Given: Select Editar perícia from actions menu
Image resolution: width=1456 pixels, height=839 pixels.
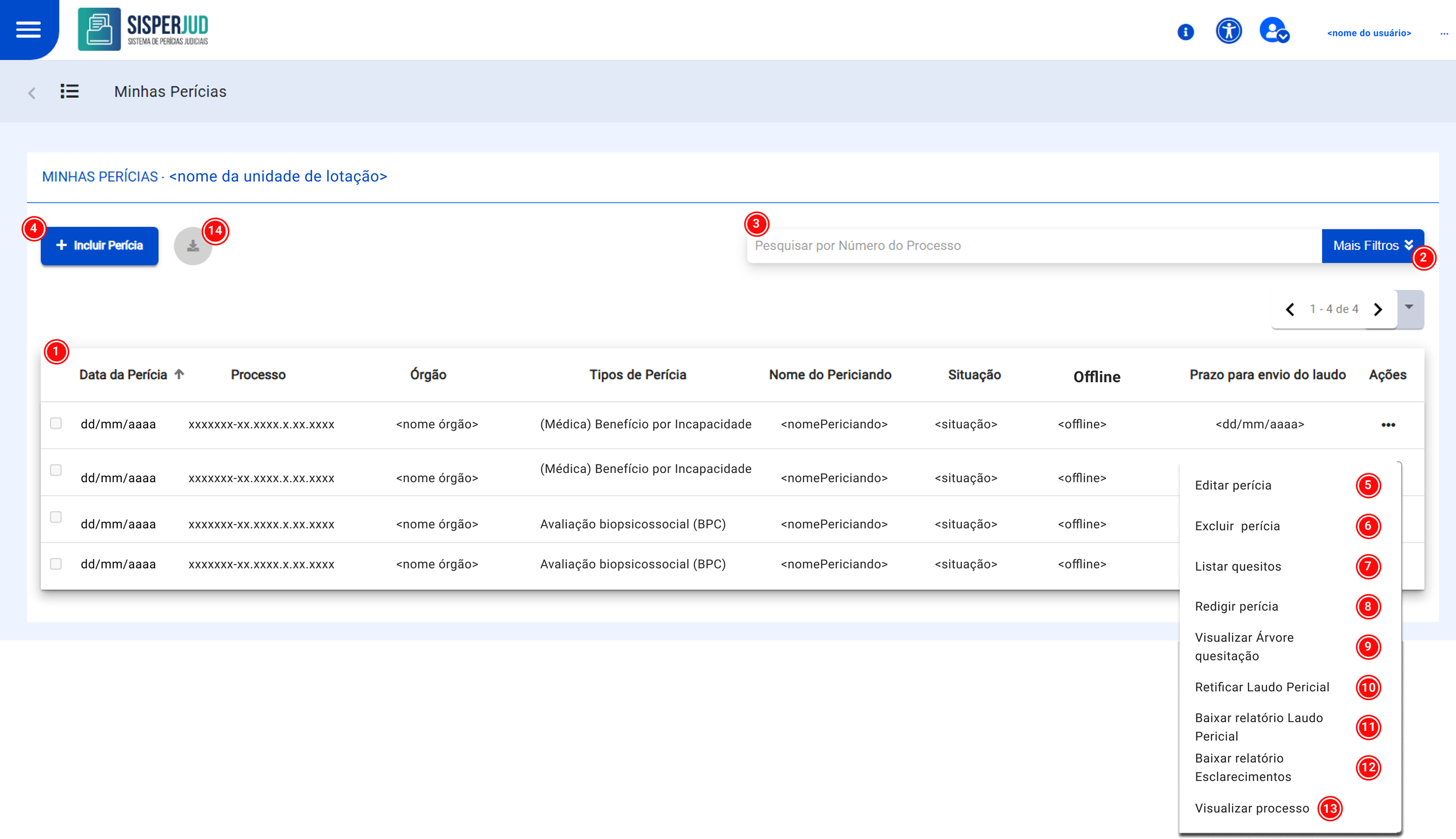Looking at the screenshot, I should [x=1233, y=486].
